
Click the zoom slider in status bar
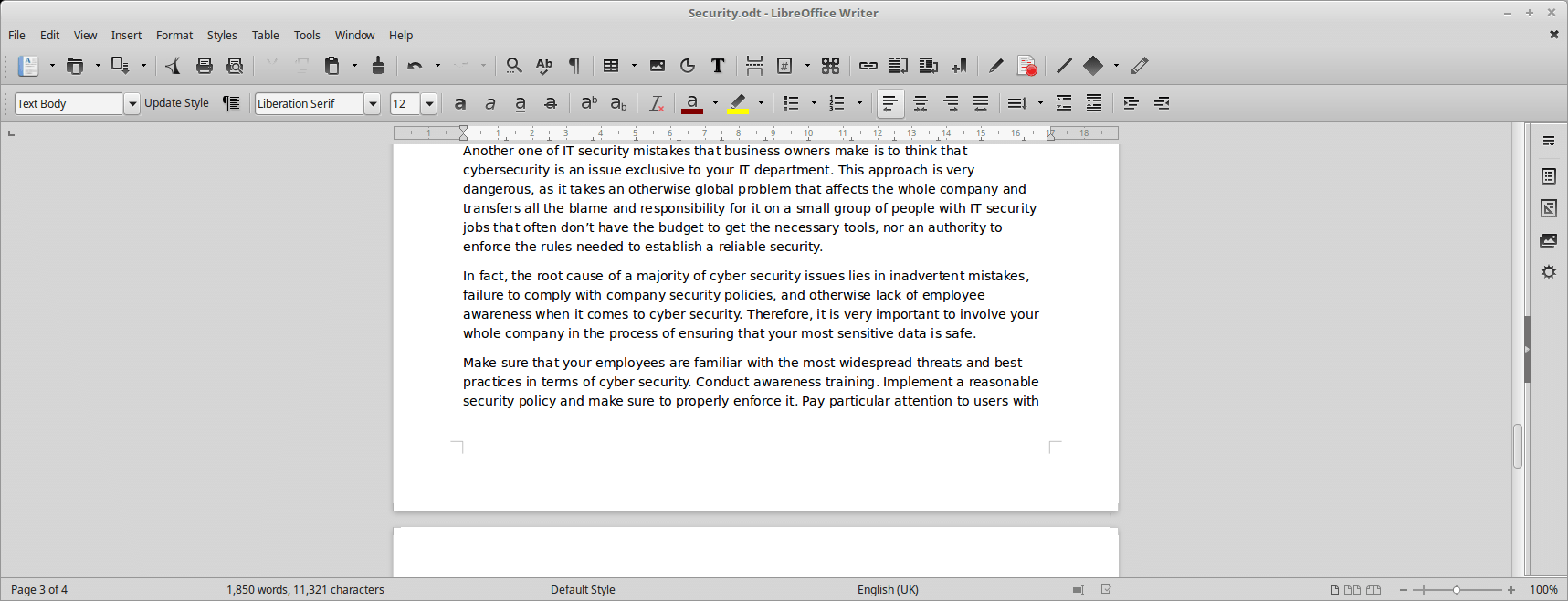point(1457,590)
